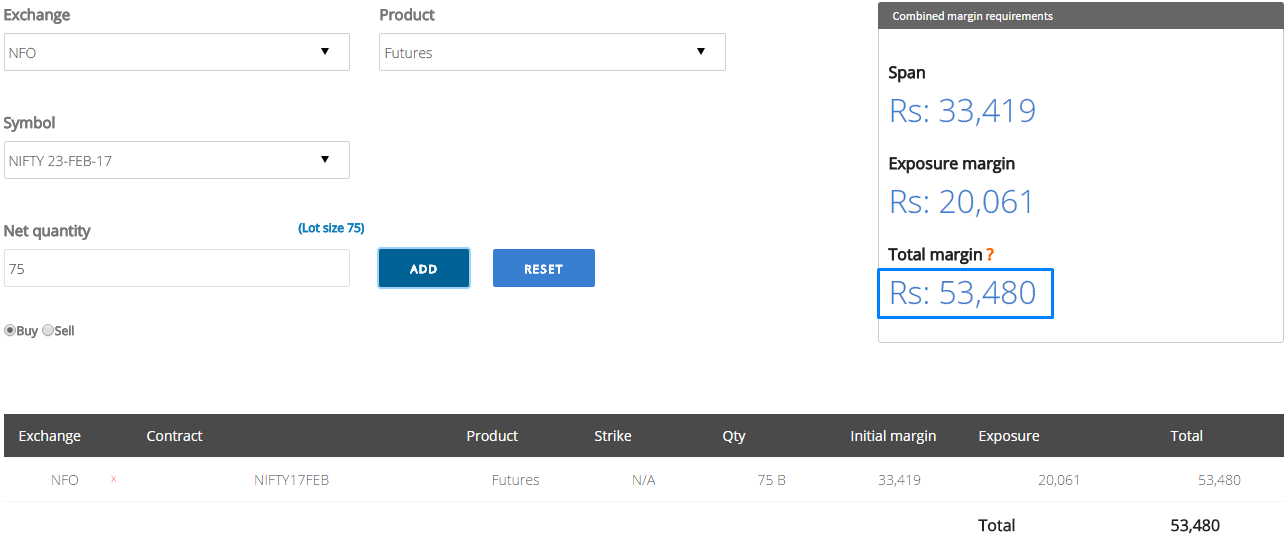
Task: Click the Combined margin requirements panel header
Action: [x=1081, y=16]
